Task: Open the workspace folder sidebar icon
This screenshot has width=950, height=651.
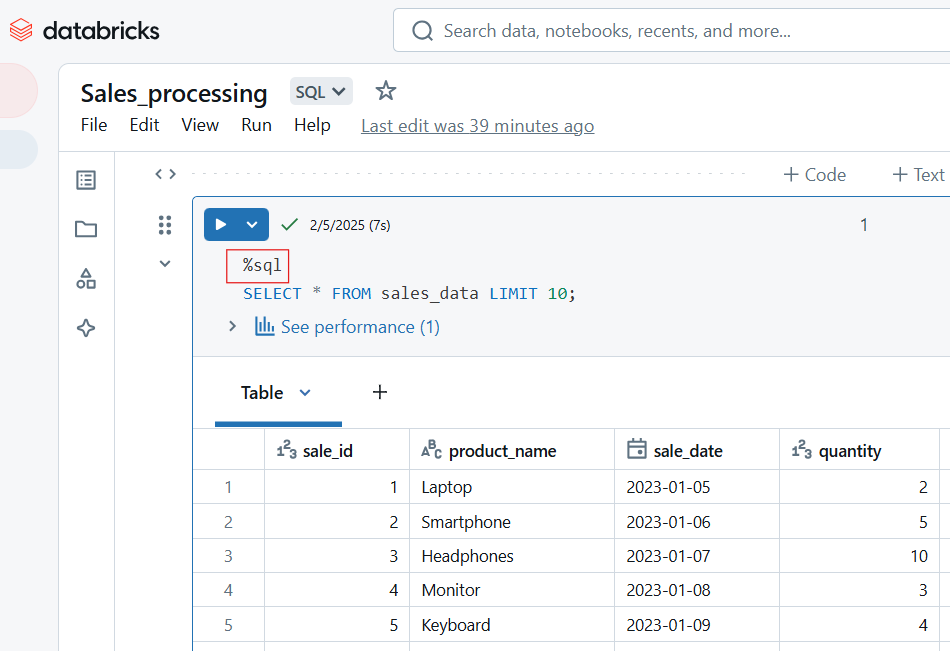Action: (x=86, y=229)
